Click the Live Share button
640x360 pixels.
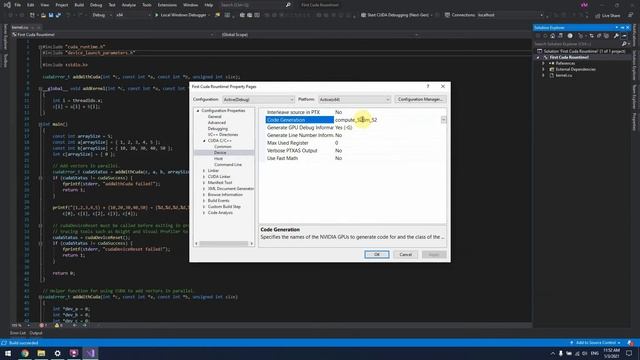tap(607, 16)
